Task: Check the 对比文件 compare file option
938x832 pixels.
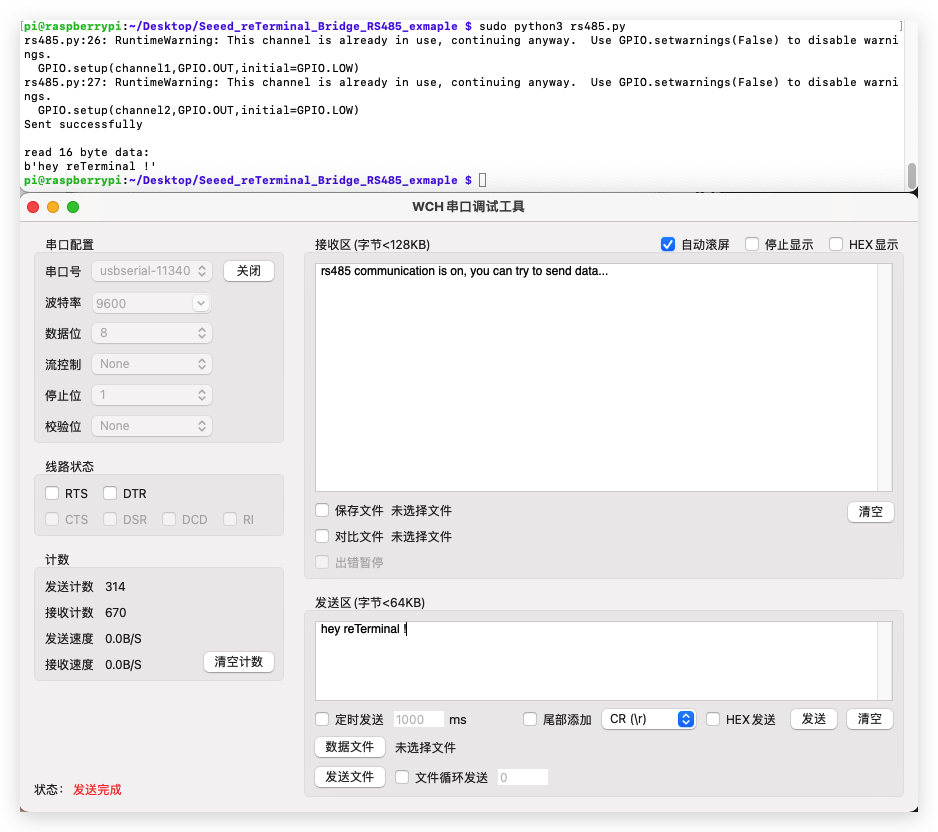Action: (x=322, y=536)
